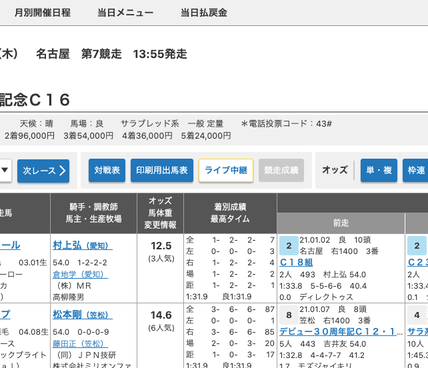Open the ライブ中継 button
Image resolution: width=428 pixels, height=368 pixels.
point(226,170)
